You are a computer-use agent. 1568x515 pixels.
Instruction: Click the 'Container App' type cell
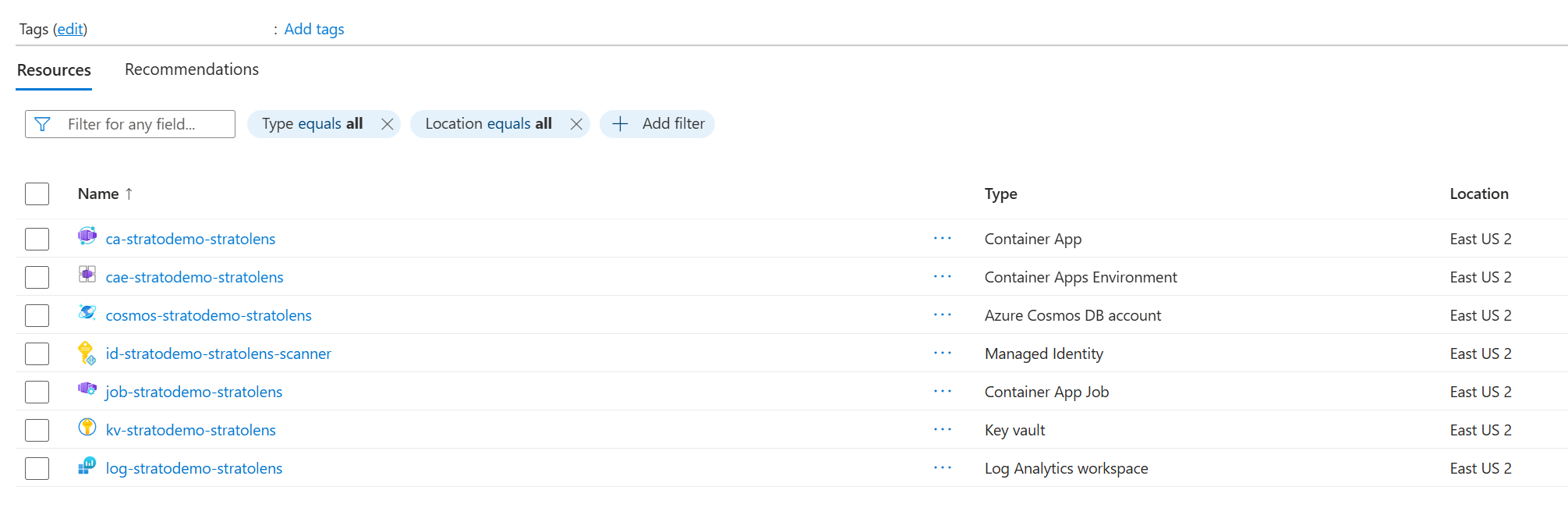click(x=1033, y=239)
